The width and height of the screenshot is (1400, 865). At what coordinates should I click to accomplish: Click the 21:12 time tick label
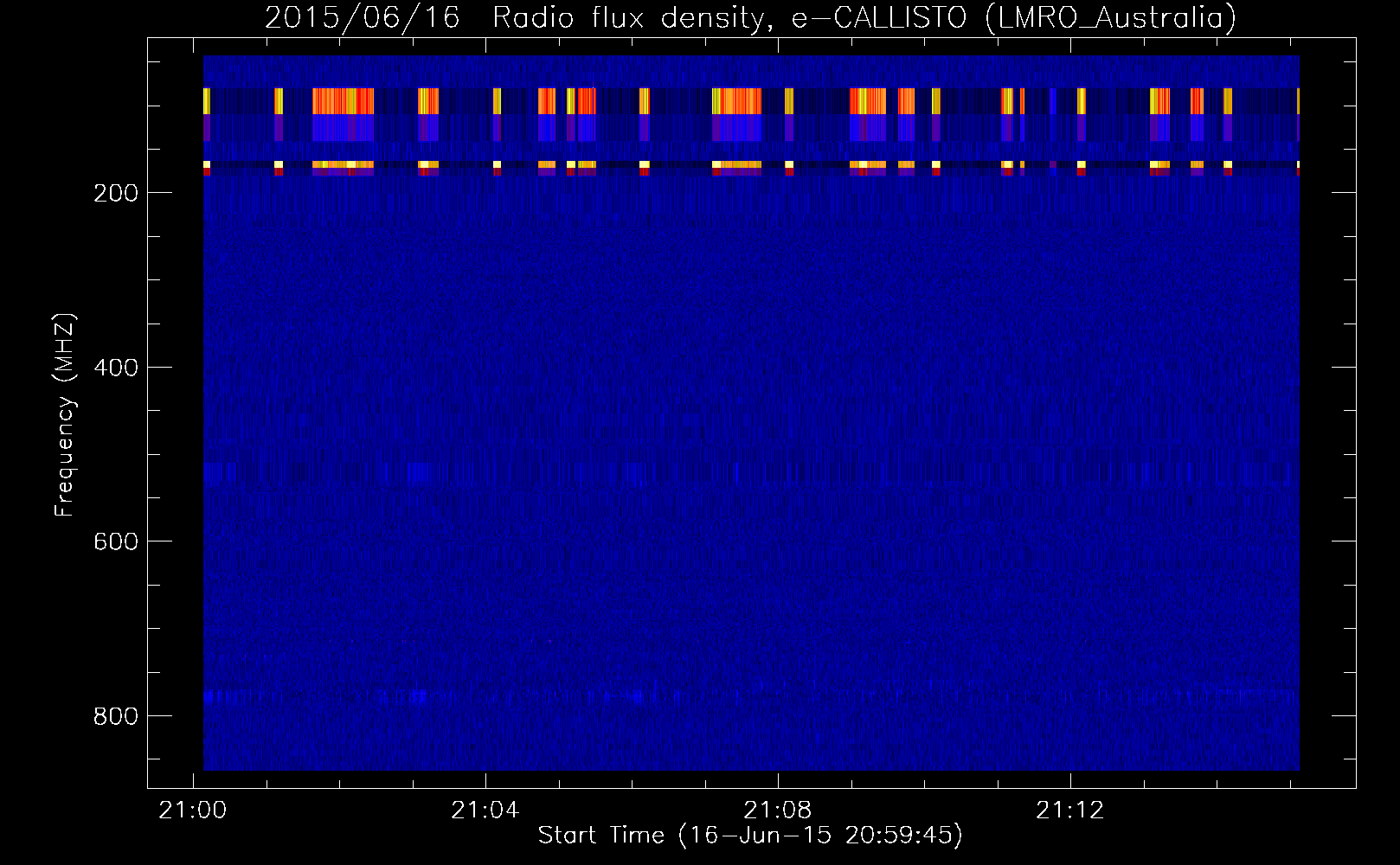pyautogui.click(x=1070, y=810)
